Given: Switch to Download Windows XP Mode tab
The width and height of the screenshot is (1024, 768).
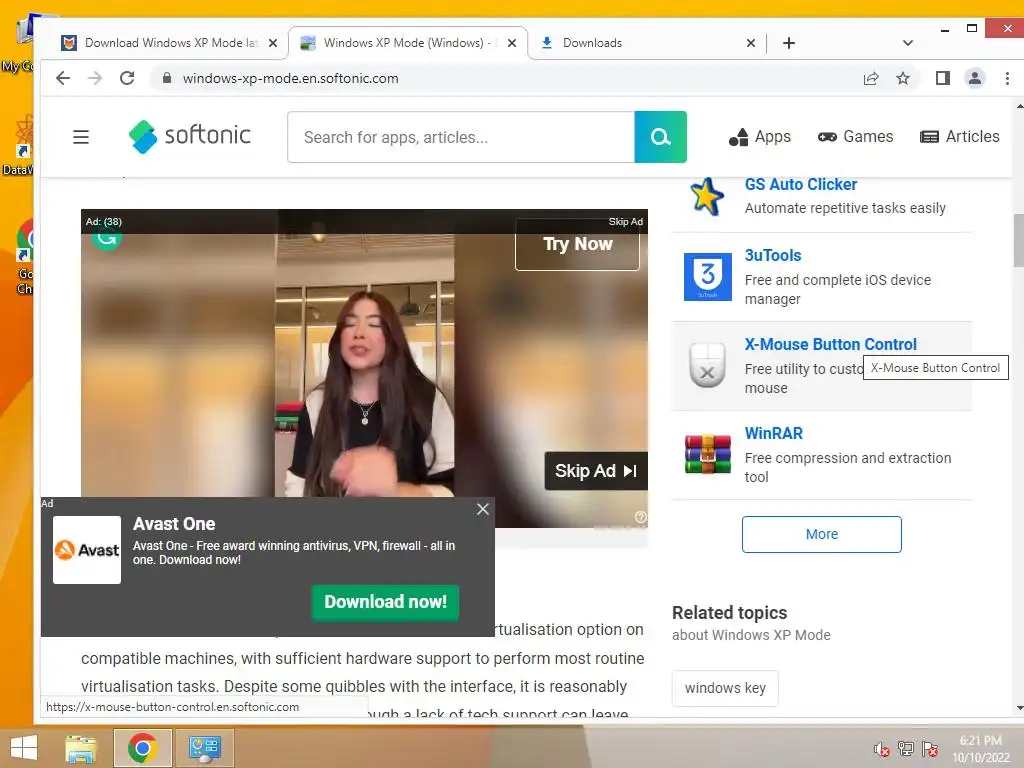Looking at the screenshot, I should [x=170, y=43].
